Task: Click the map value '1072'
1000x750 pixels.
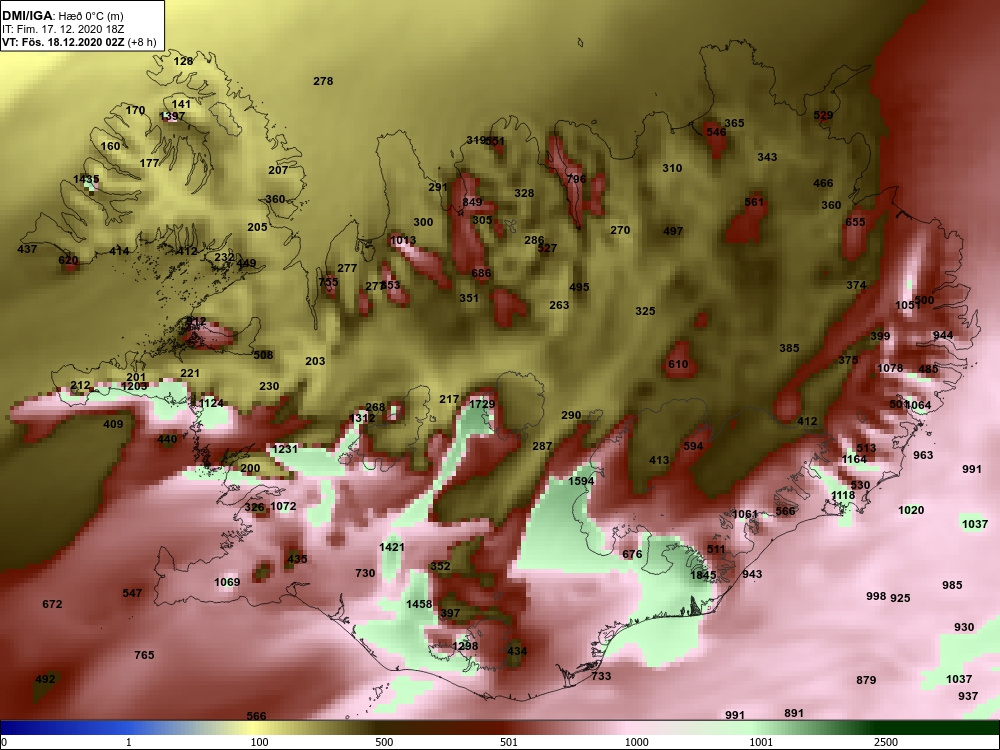Action: point(283,506)
